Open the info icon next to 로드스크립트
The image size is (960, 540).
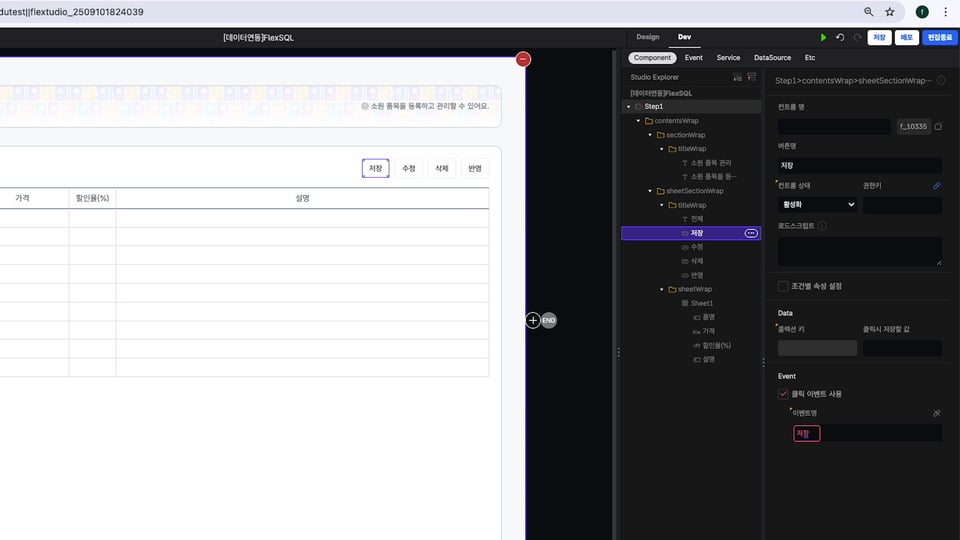pyautogui.click(x=822, y=226)
